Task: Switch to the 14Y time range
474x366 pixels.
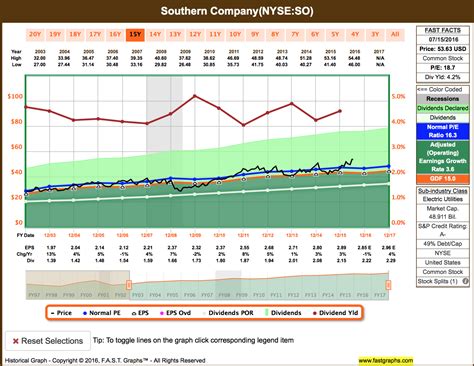Action: 155,34
